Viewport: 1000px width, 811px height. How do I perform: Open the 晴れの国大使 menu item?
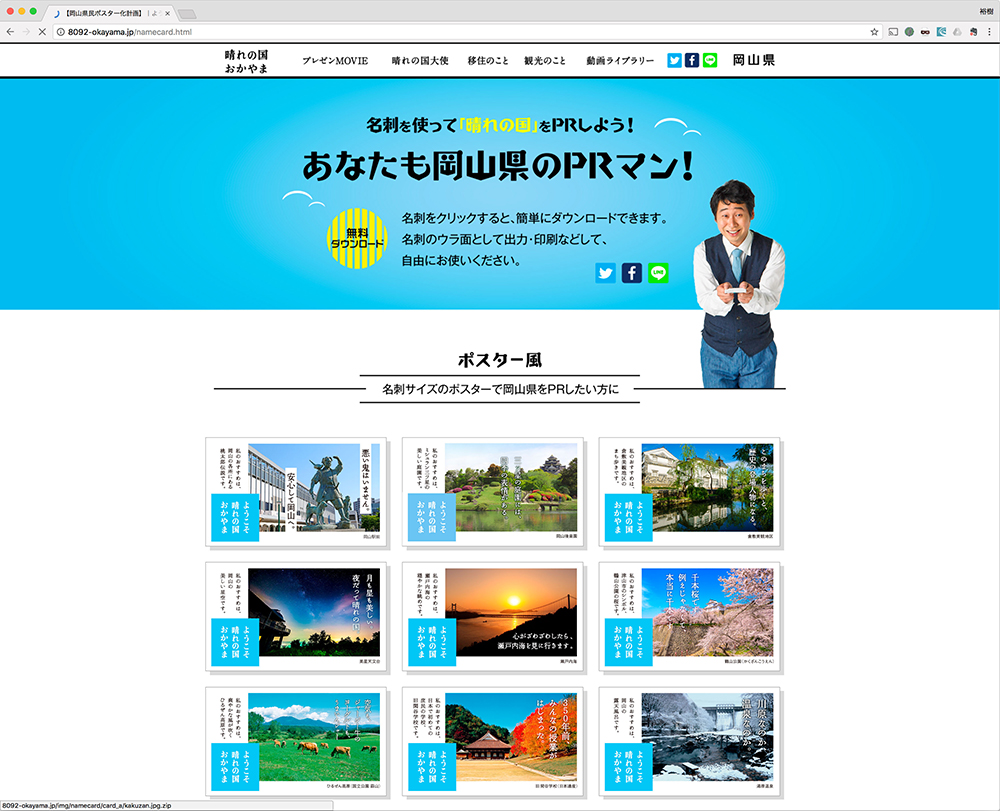tap(418, 61)
